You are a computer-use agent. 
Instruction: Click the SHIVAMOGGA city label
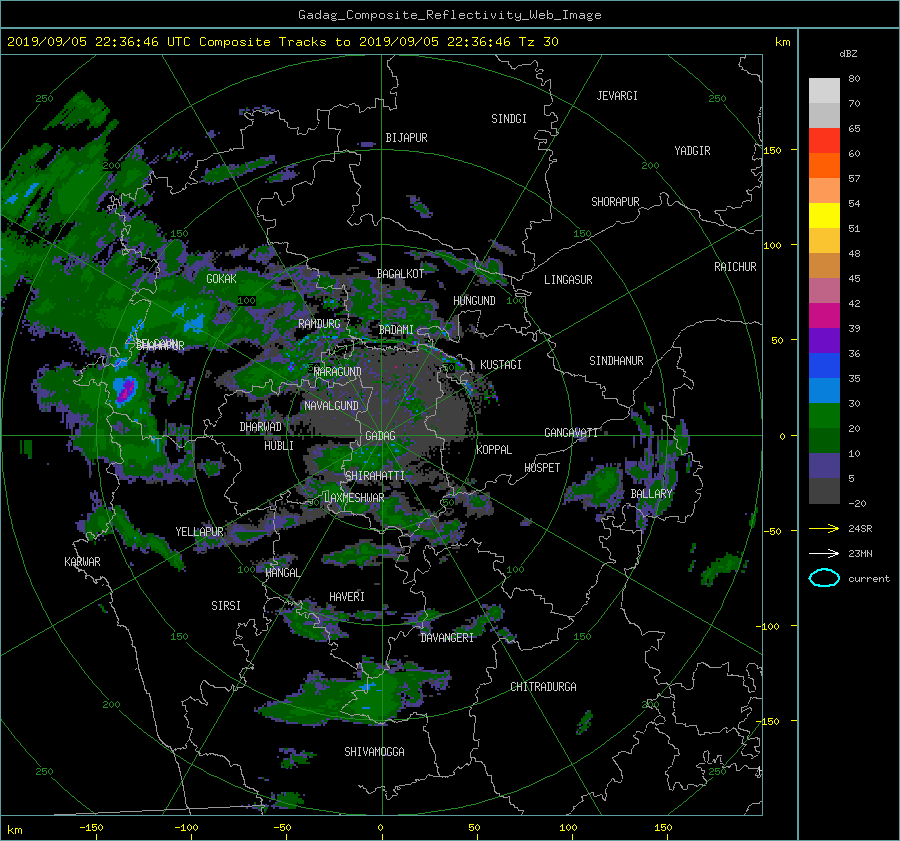(374, 752)
